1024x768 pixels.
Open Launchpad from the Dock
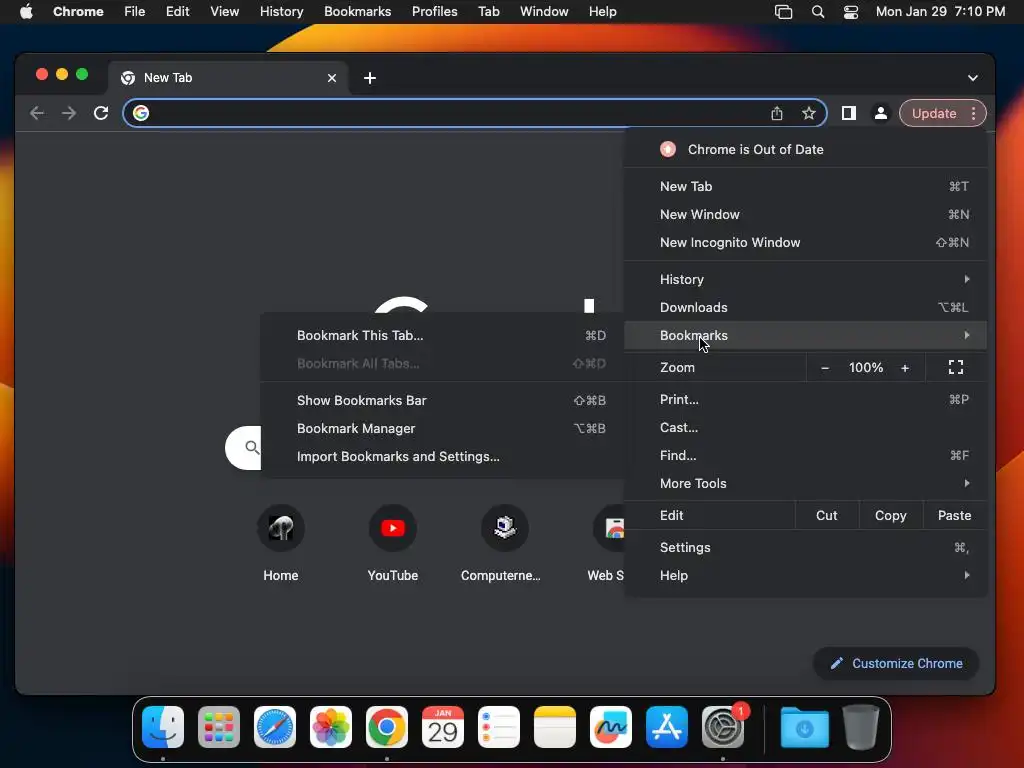219,727
